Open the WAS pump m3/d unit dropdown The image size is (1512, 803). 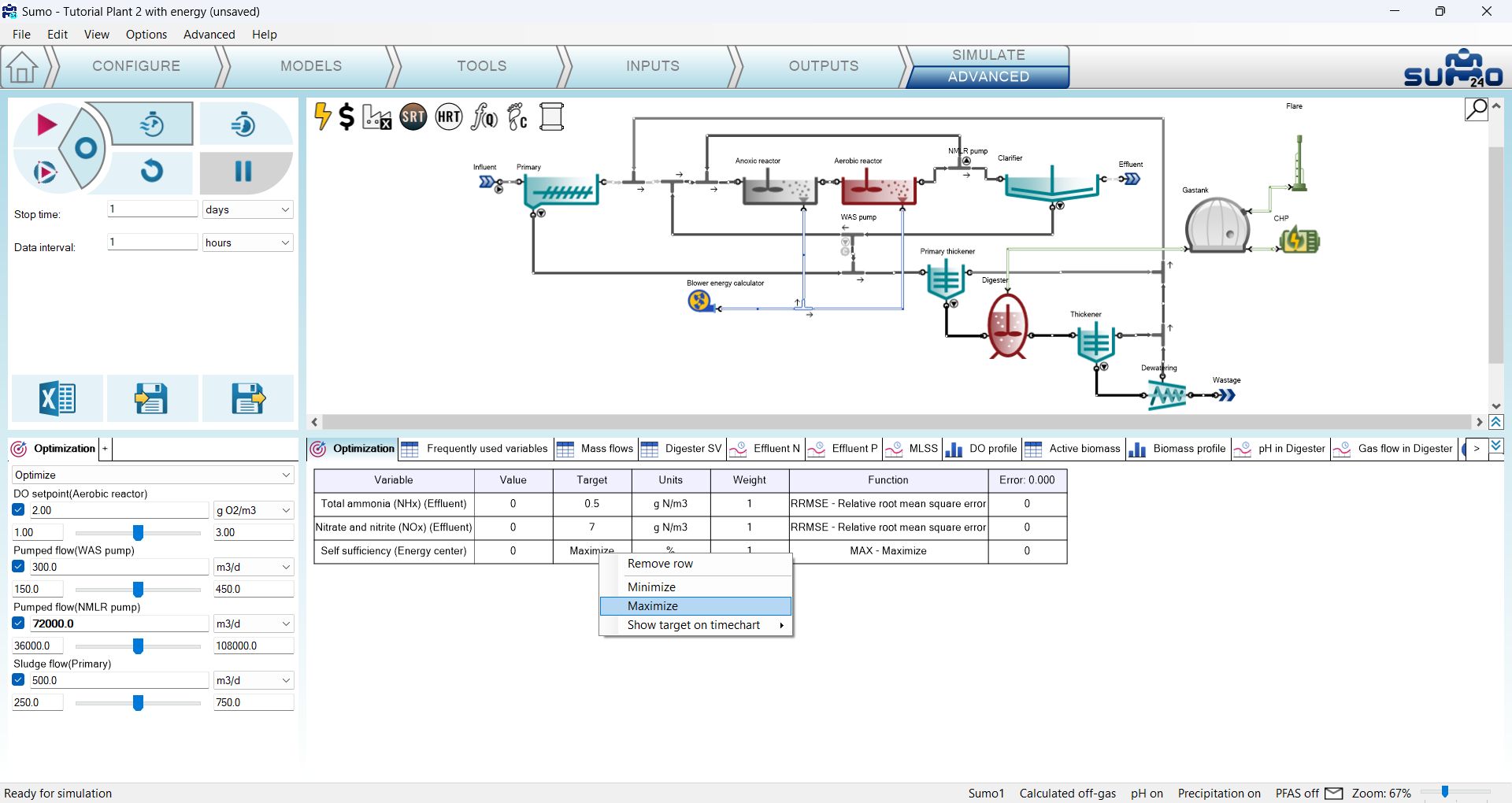tap(254, 567)
